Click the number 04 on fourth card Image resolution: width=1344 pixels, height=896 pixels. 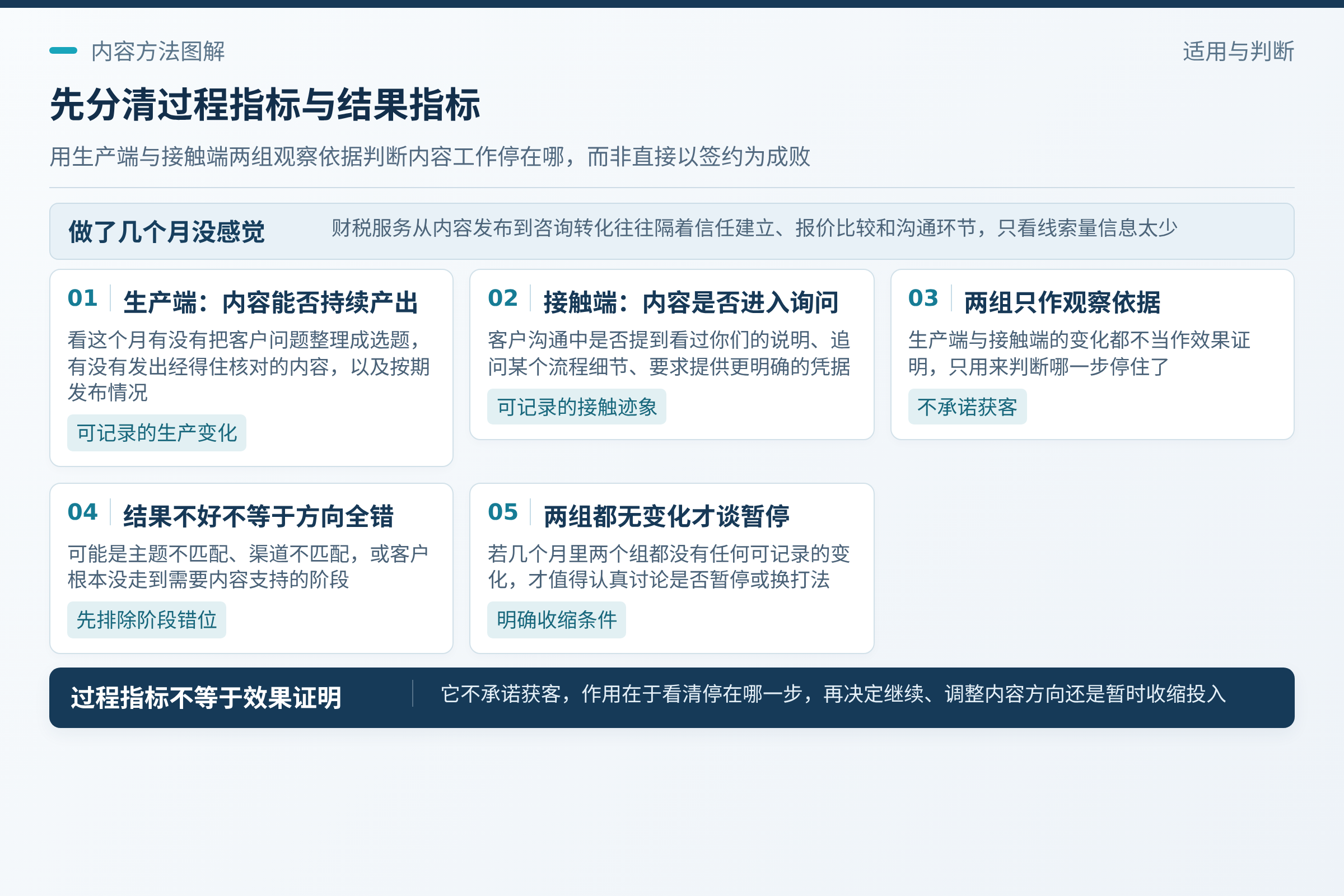click(83, 512)
